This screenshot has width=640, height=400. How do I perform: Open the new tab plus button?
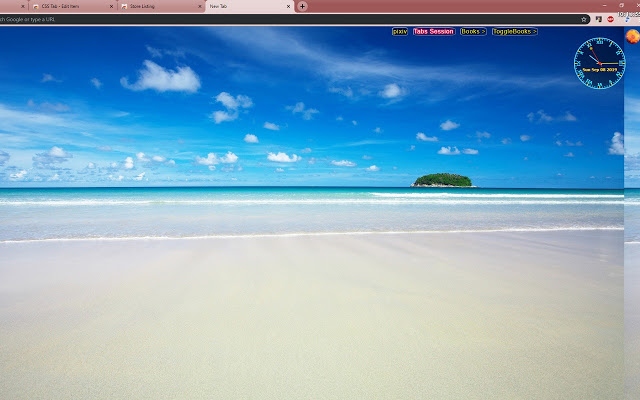coord(303,6)
